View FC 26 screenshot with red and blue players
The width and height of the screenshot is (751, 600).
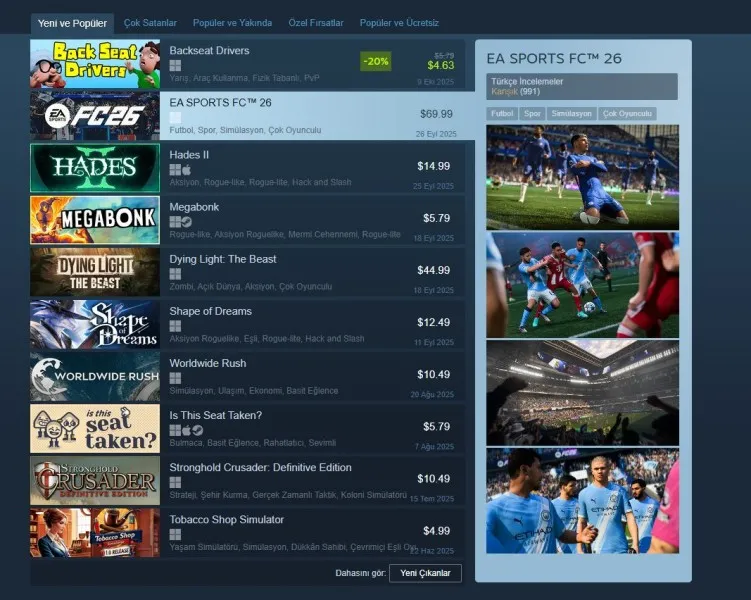tap(582, 285)
